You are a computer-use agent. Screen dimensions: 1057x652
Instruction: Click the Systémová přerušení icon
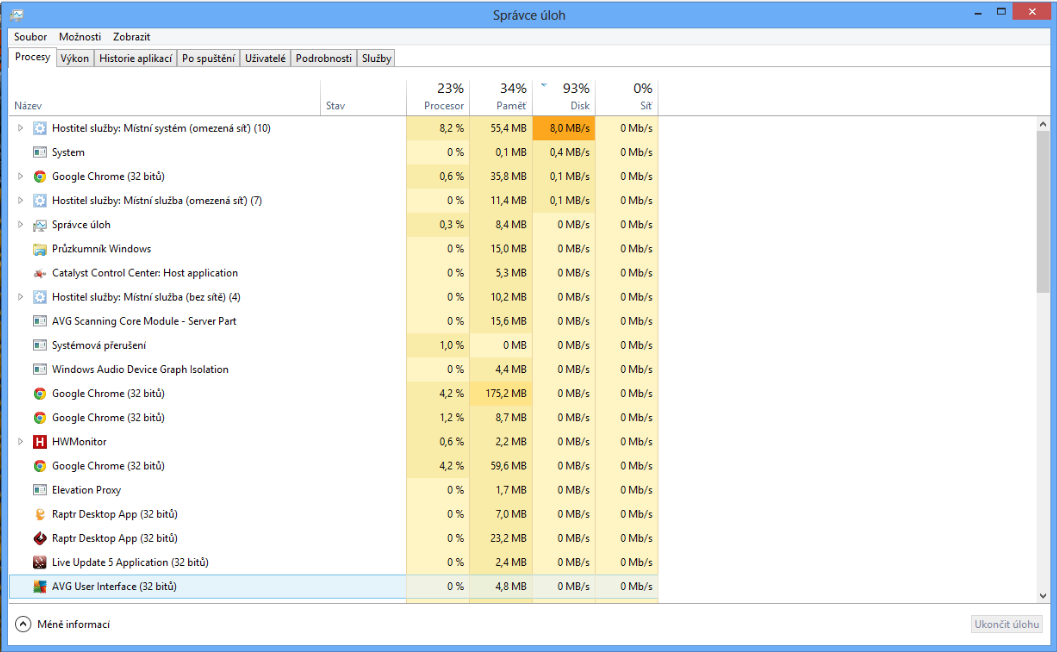[40, 345]
